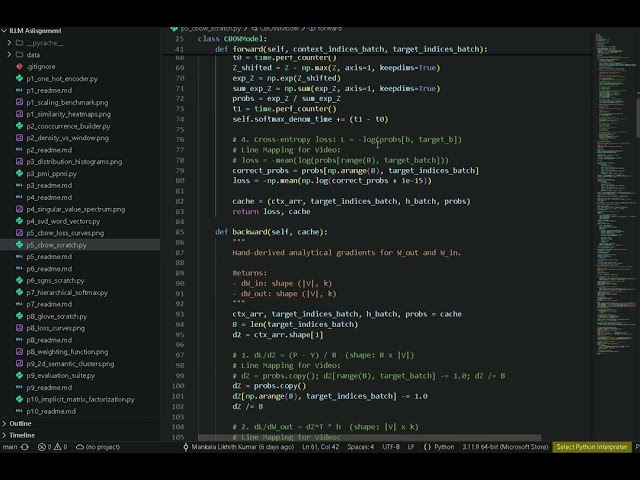Image resolution: width=640 pixels, height=480 pixels.
Task: Open p6_sgns_scratch.py file
Action: (x=55, y=280)
